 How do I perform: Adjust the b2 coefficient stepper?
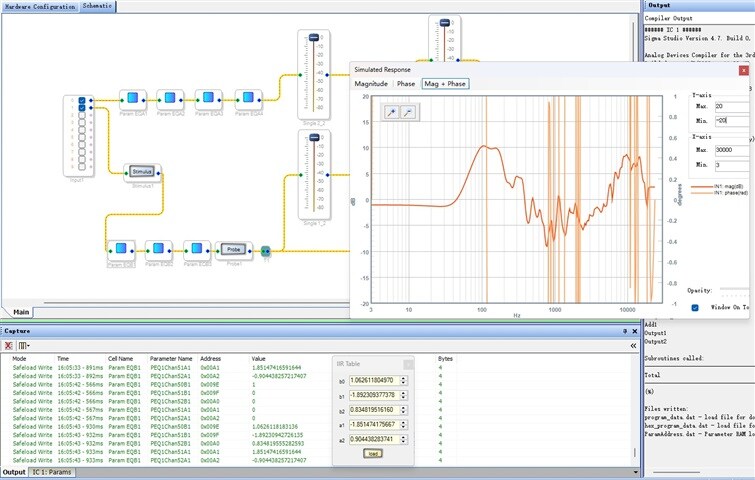[x=404, y=410]
